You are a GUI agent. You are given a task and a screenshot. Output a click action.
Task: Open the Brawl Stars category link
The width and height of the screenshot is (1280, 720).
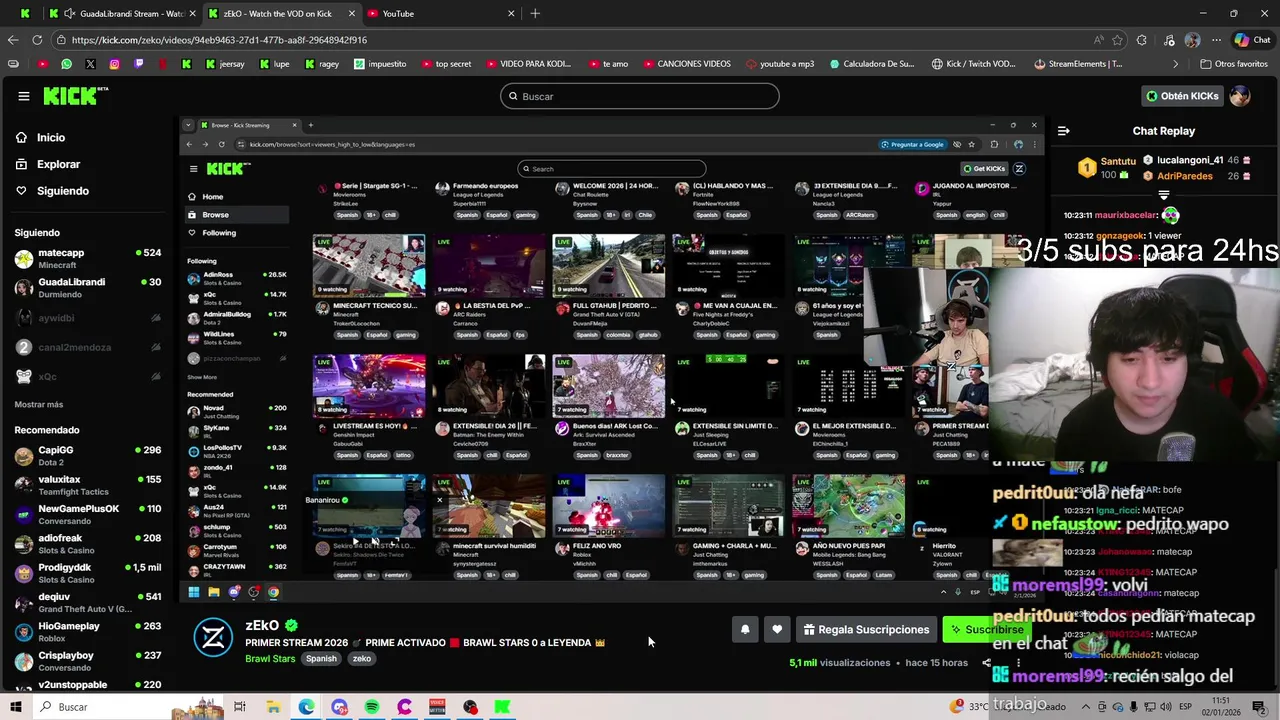tap(270, 659)
